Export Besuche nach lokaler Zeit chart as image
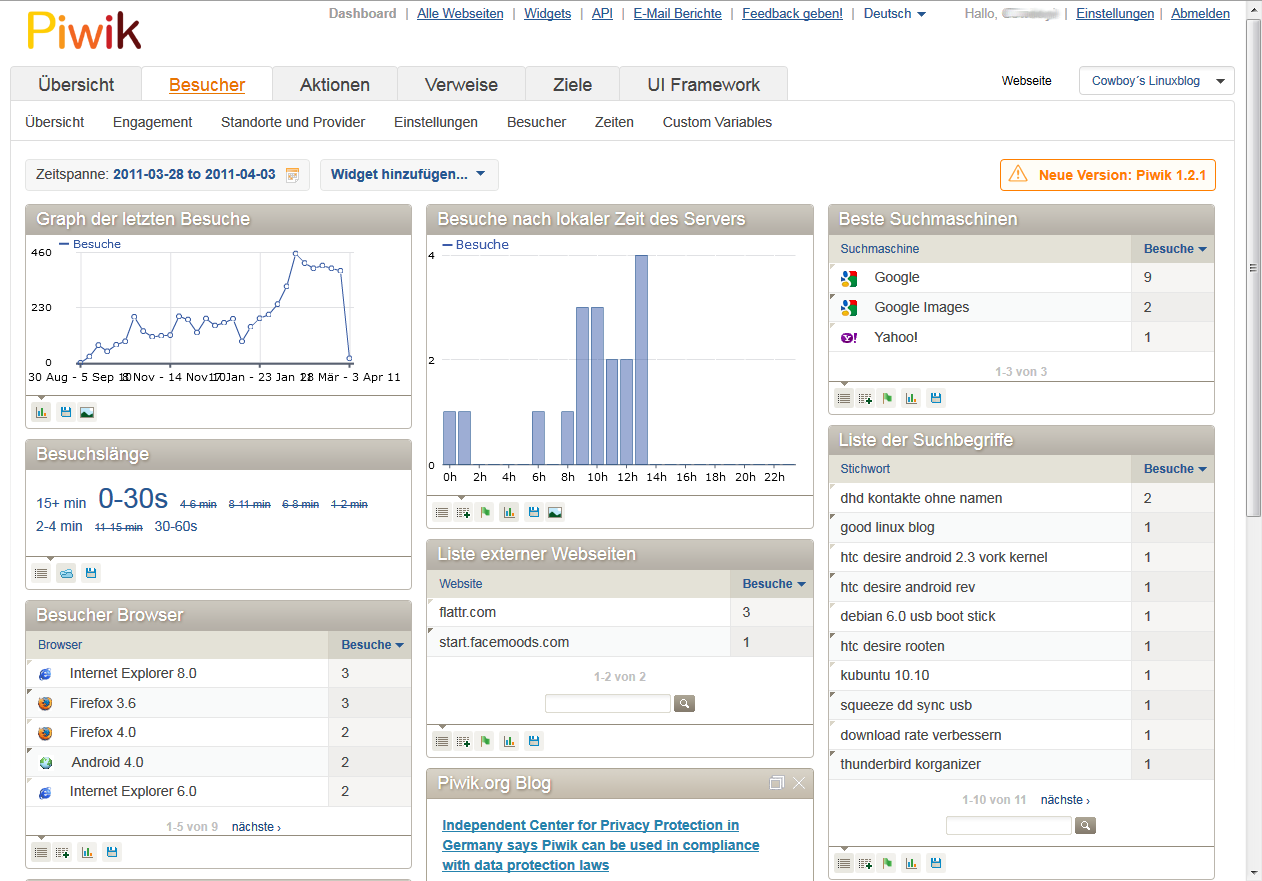Viewport: 1262px width, 881px height. (x=555, y=512)
